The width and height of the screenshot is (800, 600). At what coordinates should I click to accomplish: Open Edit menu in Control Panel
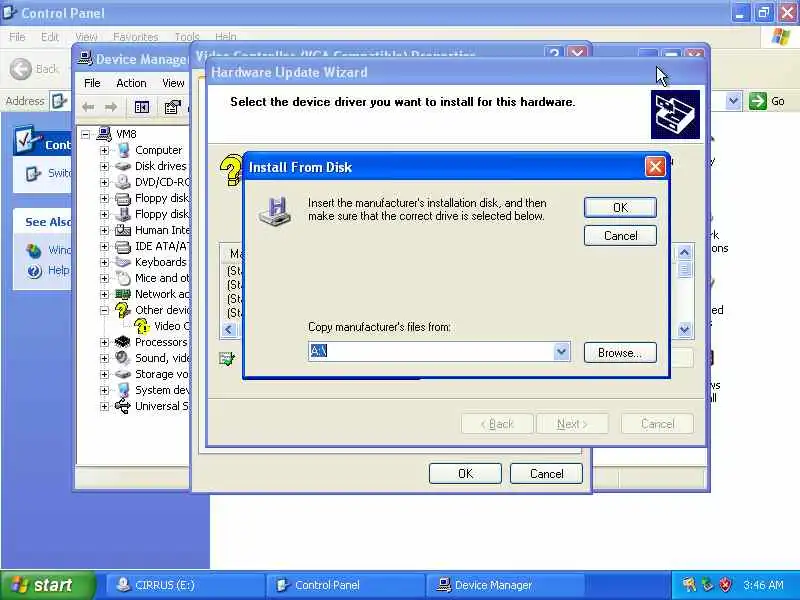(50, 37)
